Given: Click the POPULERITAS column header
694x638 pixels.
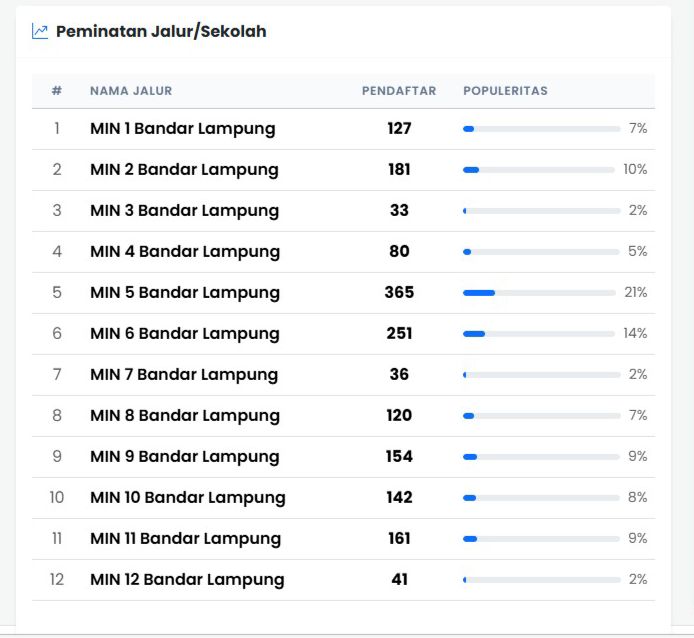Looking at the screenshot, I should [505, 91].
